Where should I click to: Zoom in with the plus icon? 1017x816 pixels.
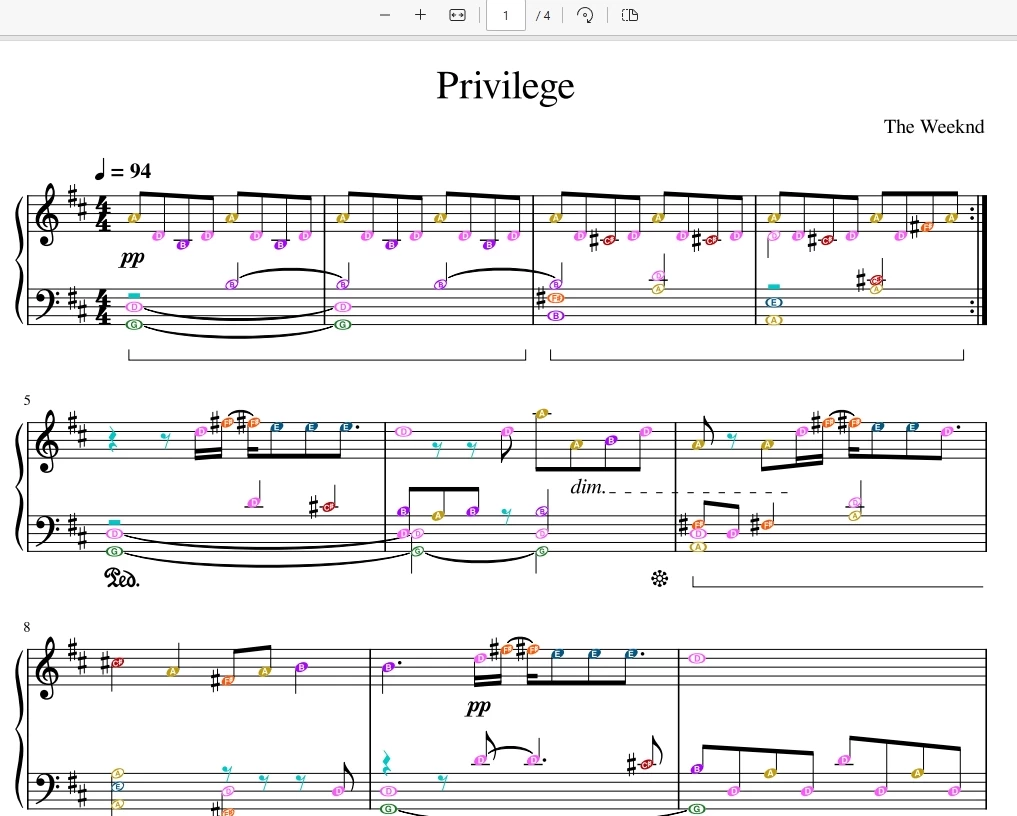tap(420, 15)
